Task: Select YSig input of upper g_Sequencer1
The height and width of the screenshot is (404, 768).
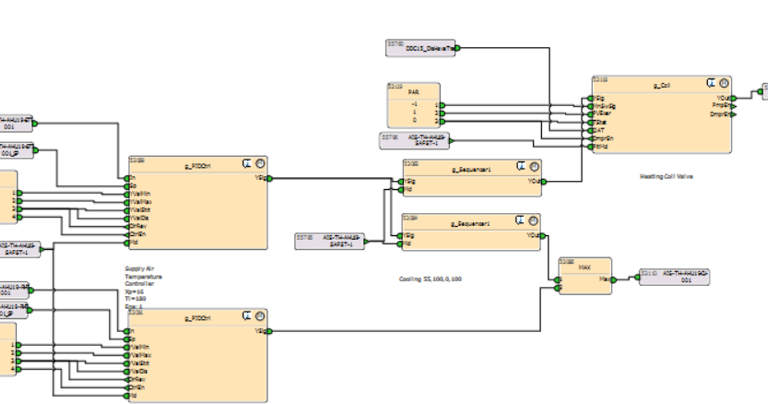Action: pyautogui.click(x=401, y=182)
